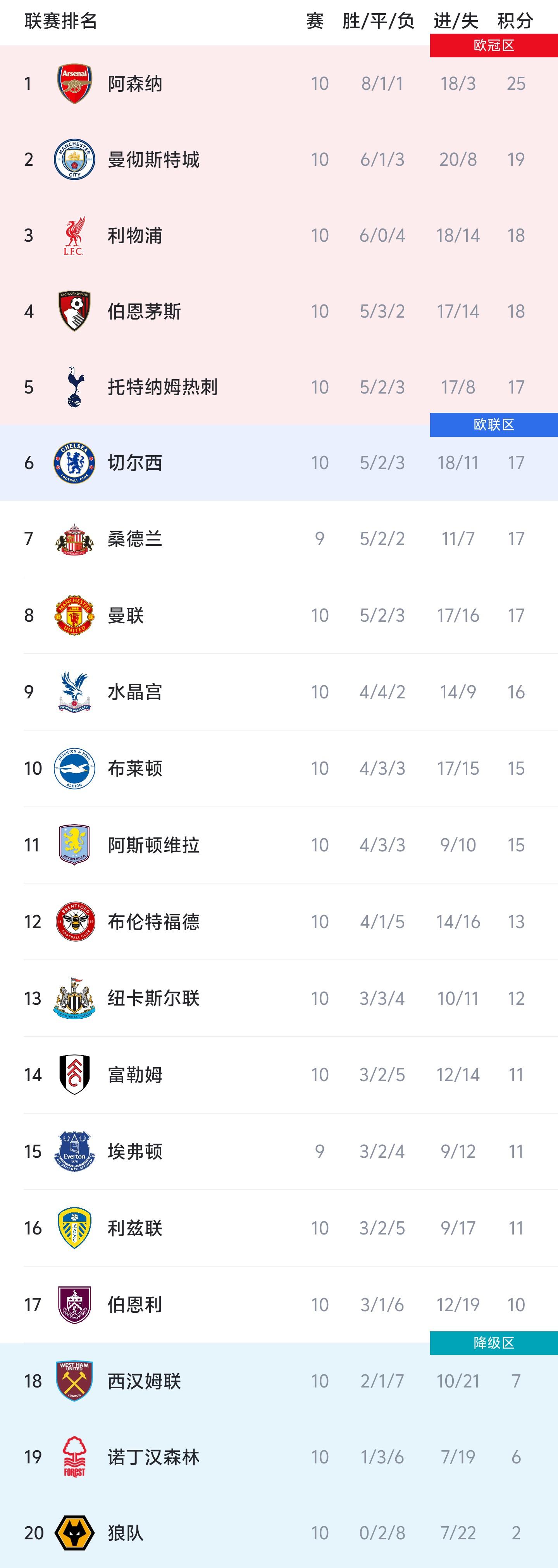Select the West Ham hammers crest
This screenshot has width=558, height=1568.
[74, 1381]
